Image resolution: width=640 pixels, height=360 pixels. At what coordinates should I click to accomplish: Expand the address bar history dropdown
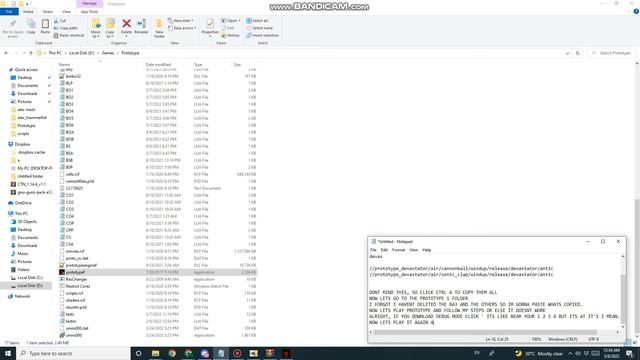coord(567,53)
